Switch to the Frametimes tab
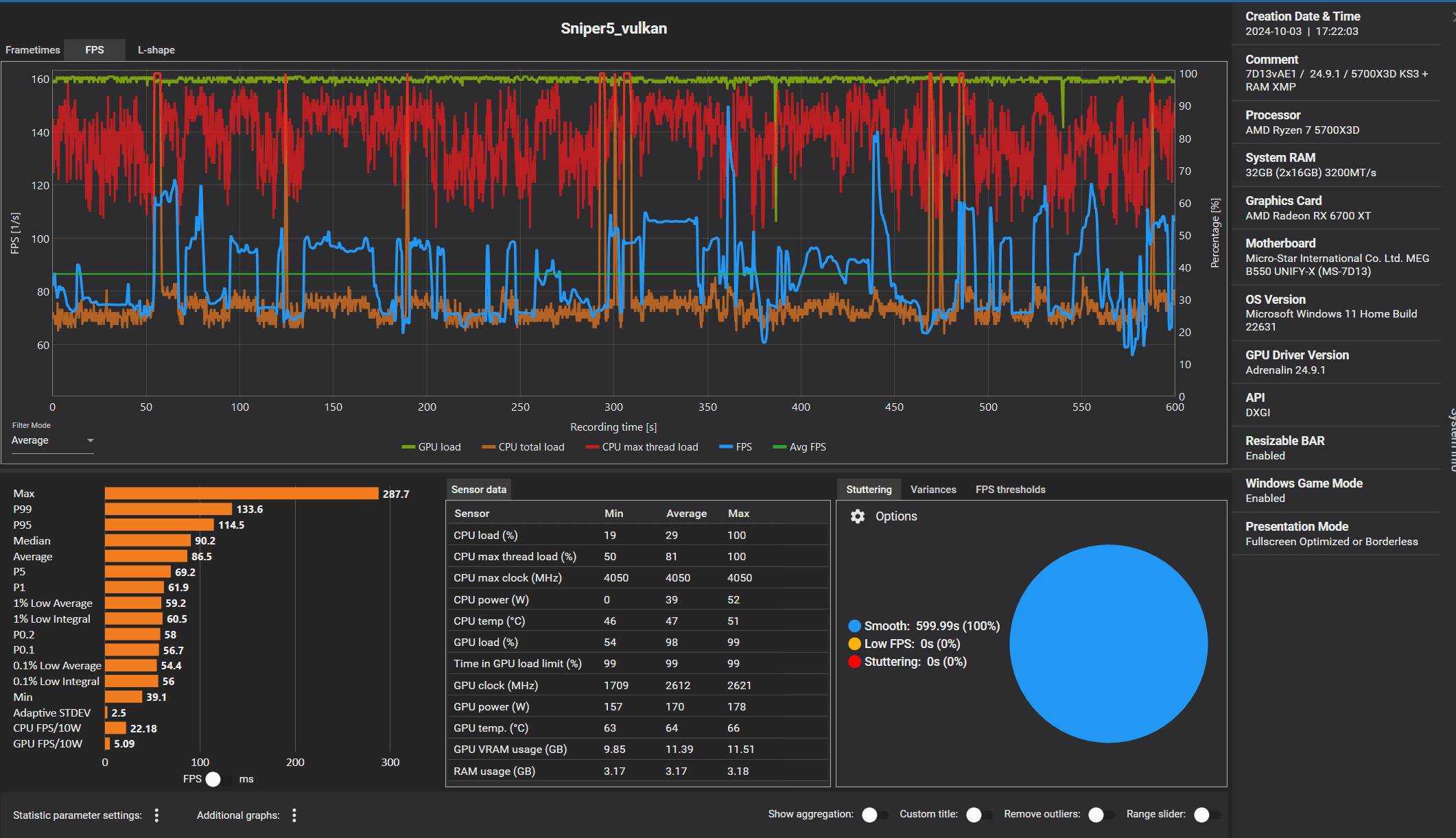This screenshot has width=1456, height=838. [x=32, y=50]
